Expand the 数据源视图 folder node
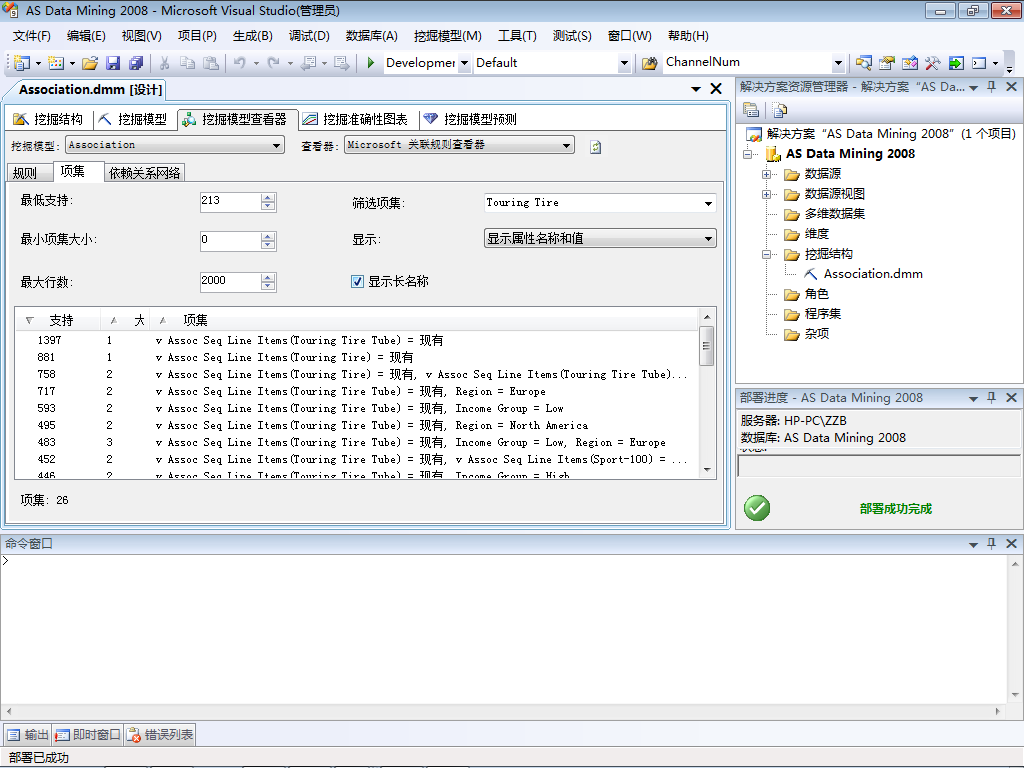 click(766, 195)
